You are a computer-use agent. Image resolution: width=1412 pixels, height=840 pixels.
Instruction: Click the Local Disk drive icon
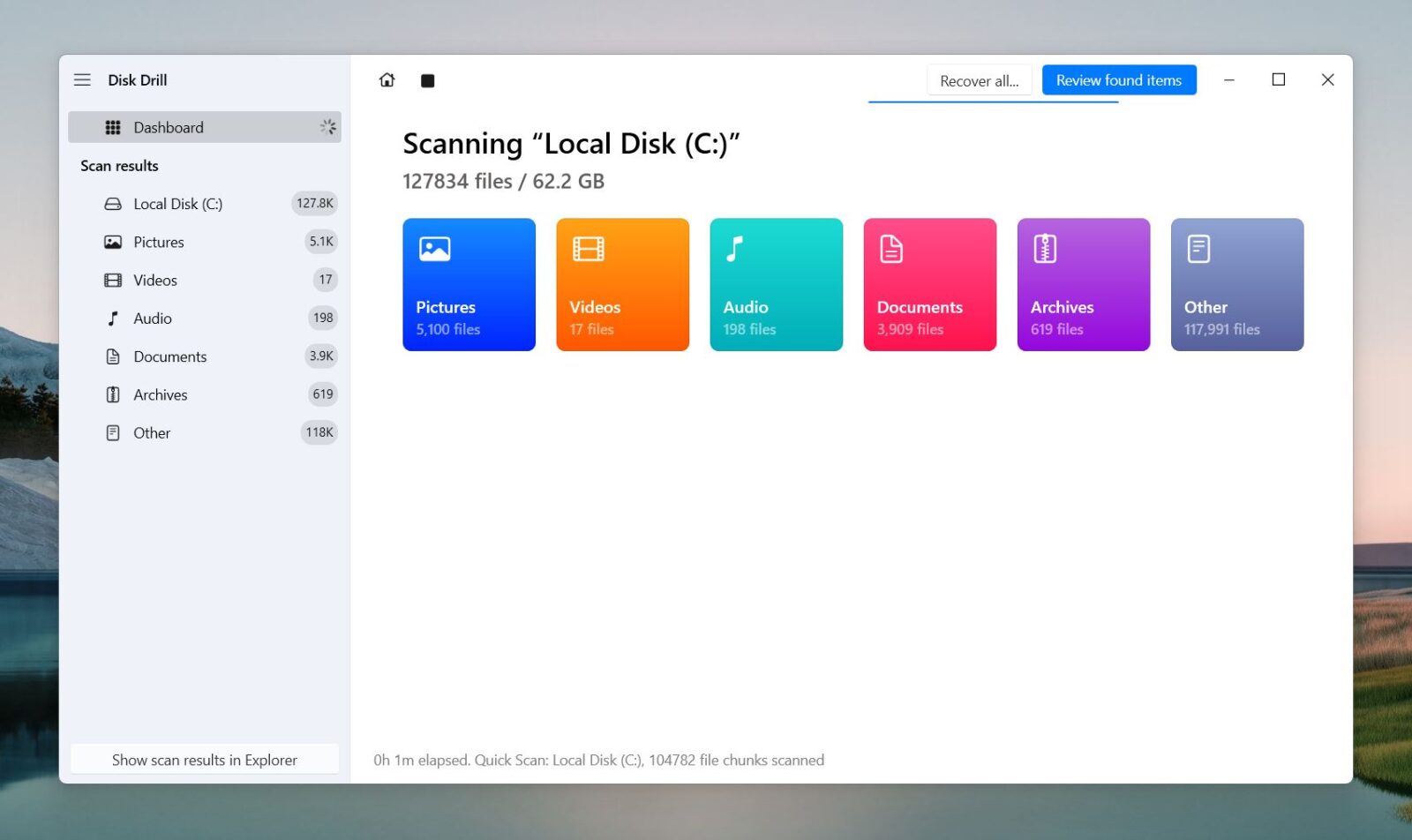[x=111, y=203]
